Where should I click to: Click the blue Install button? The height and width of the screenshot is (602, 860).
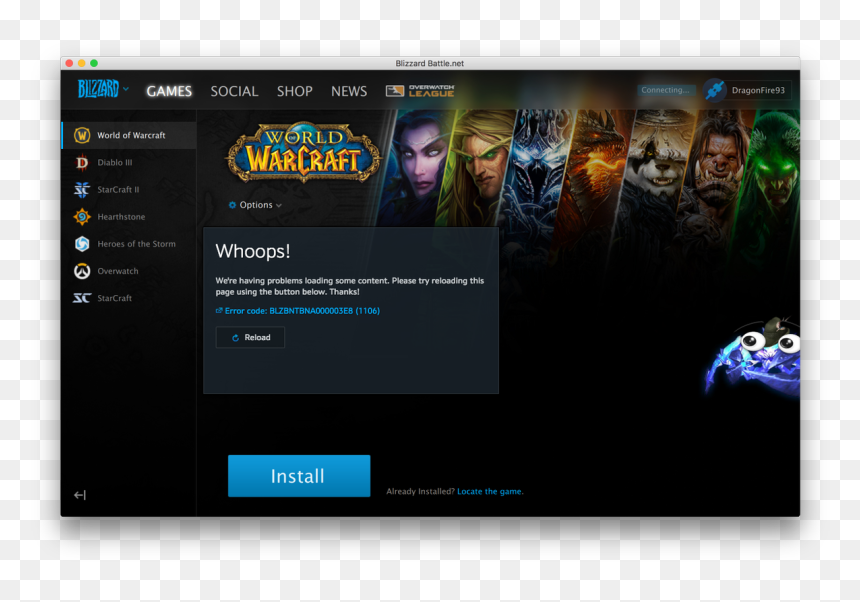click(299, 476)
